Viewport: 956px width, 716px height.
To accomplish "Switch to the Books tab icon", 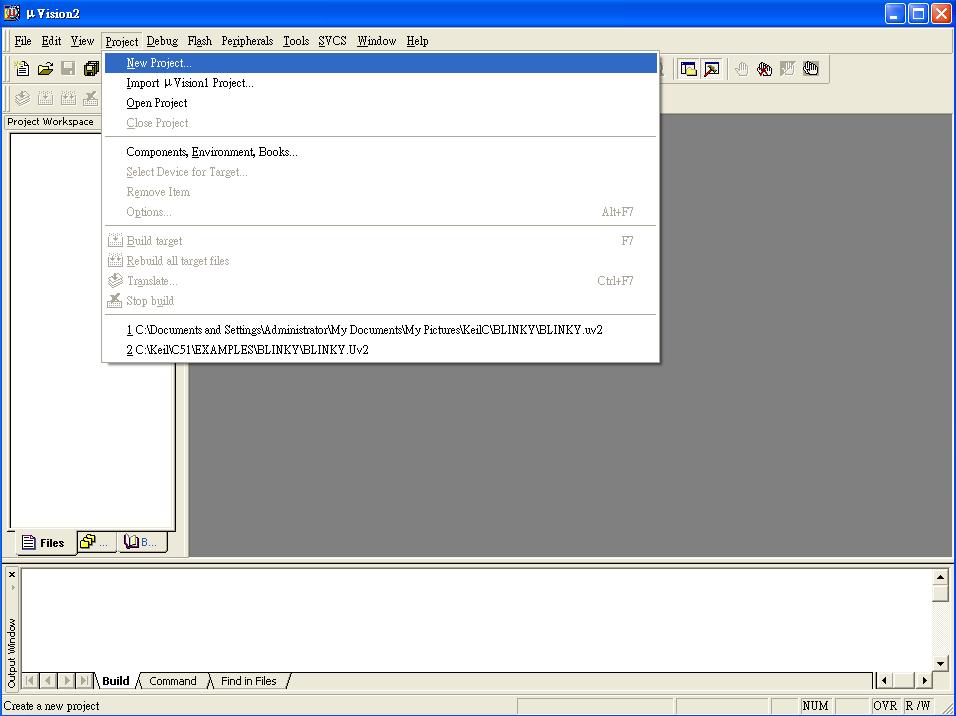I will click(x=140, y=542).
